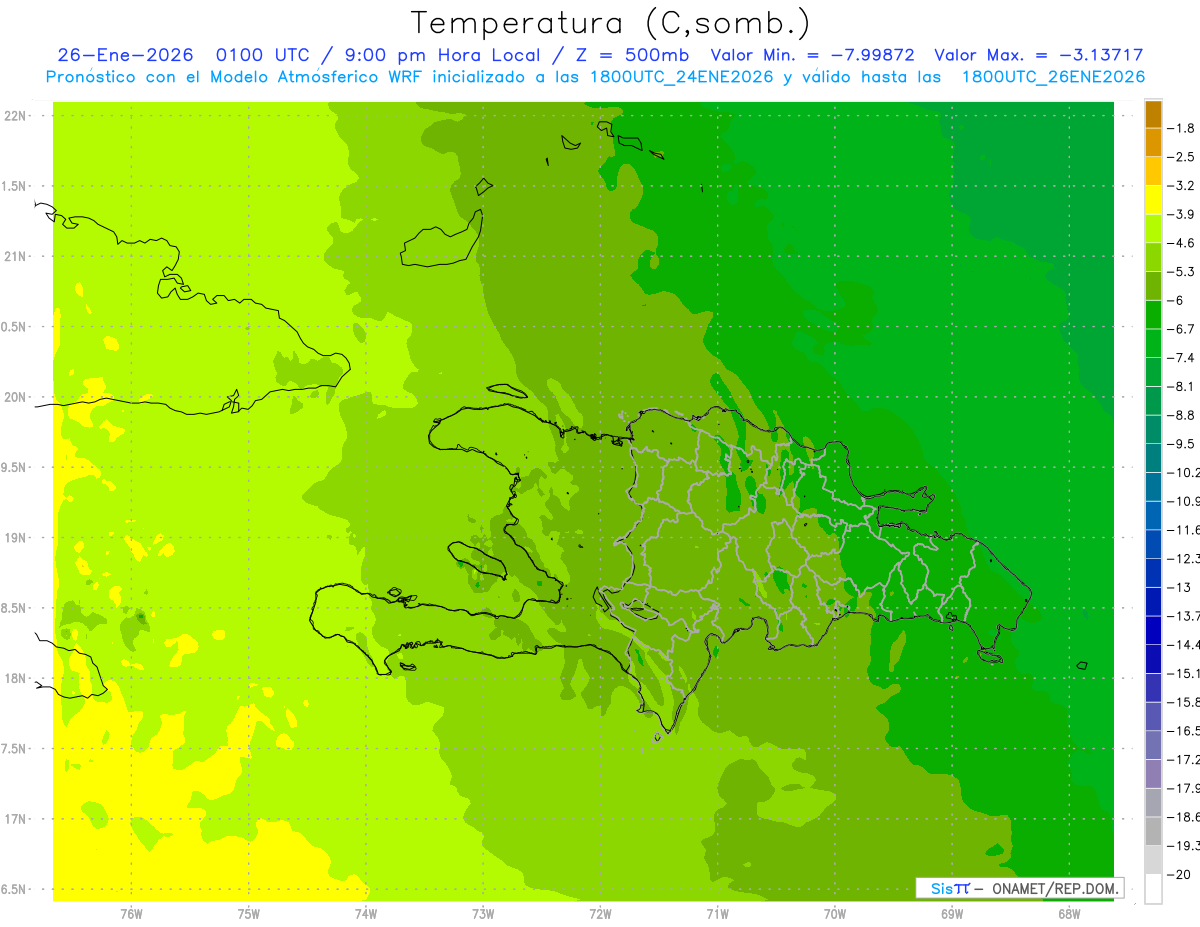Click the "70W" longitude axis label

(835, 914)
